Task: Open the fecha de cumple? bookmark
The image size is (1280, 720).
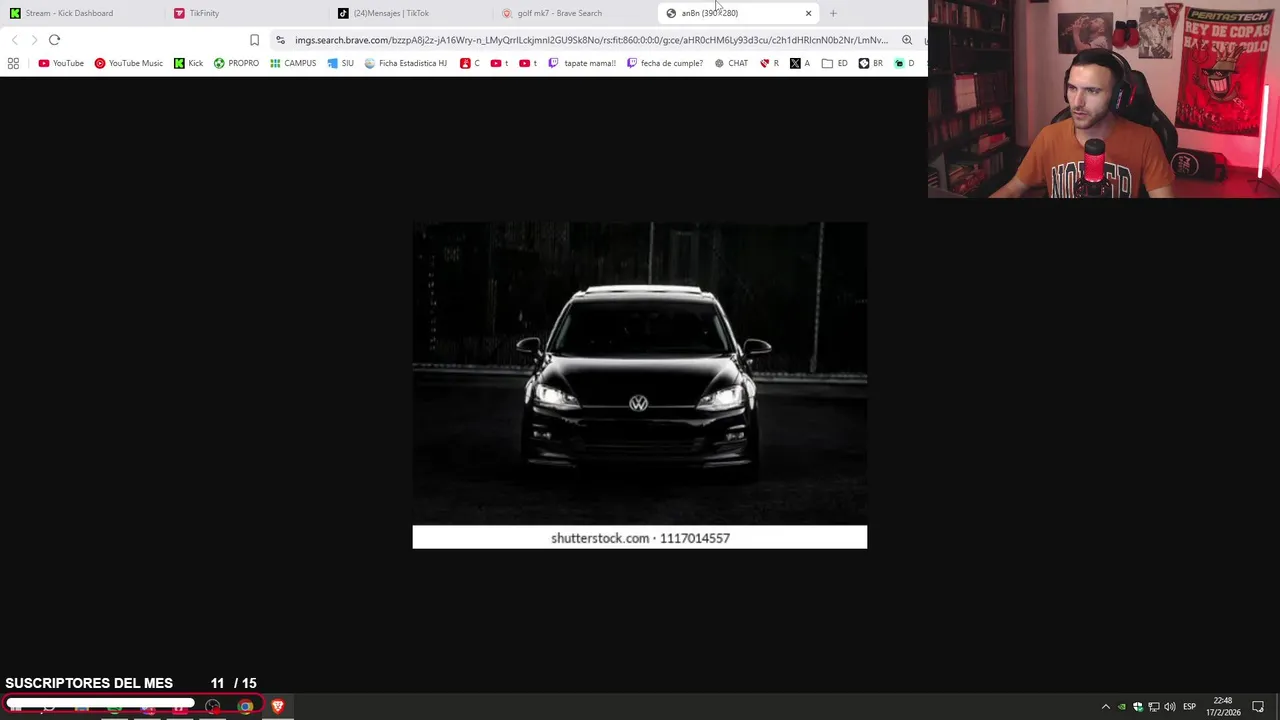Action: click(x=665, y=63)
